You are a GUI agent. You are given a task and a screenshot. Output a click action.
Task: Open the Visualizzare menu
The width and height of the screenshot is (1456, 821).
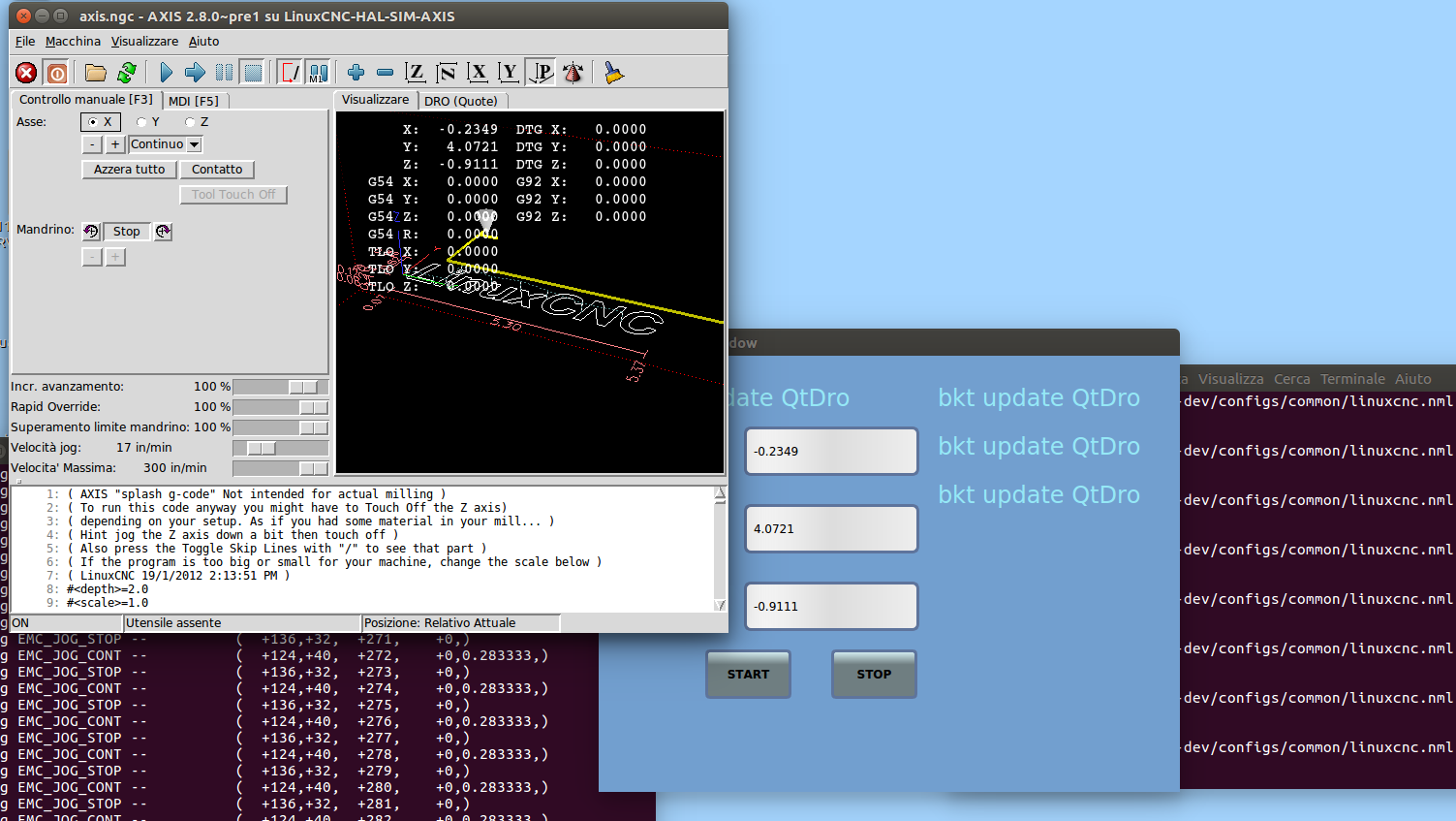[x=144, y=42]
